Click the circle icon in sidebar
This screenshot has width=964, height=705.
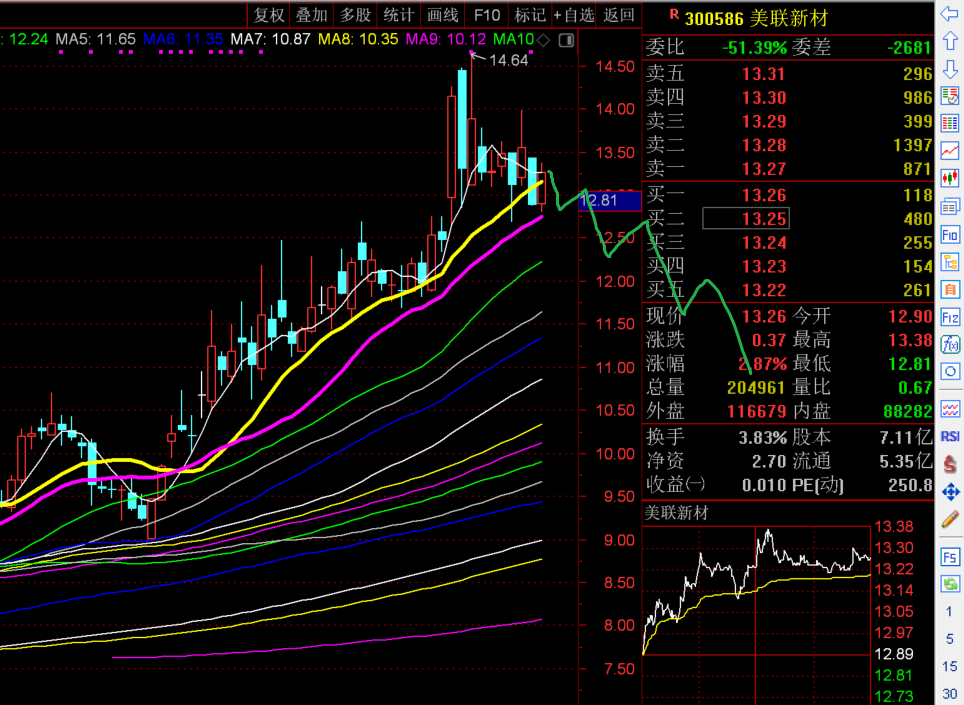coord(950,371)
